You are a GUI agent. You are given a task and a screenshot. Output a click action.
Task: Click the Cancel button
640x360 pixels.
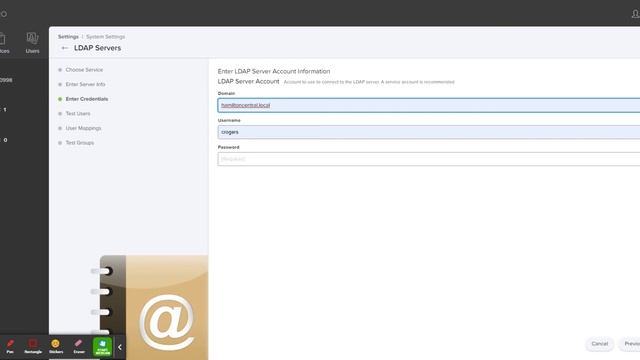(x=600, y=344)
